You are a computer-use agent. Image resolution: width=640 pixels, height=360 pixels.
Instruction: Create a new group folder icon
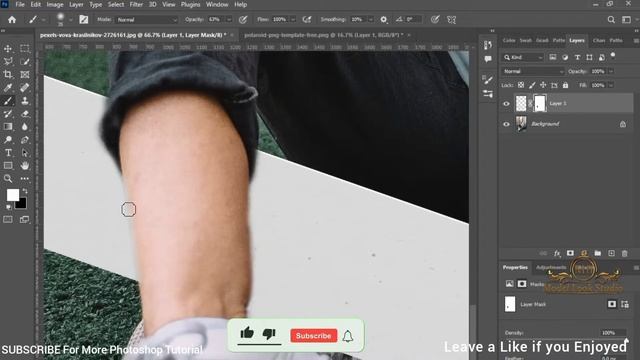tap(598, 253)
